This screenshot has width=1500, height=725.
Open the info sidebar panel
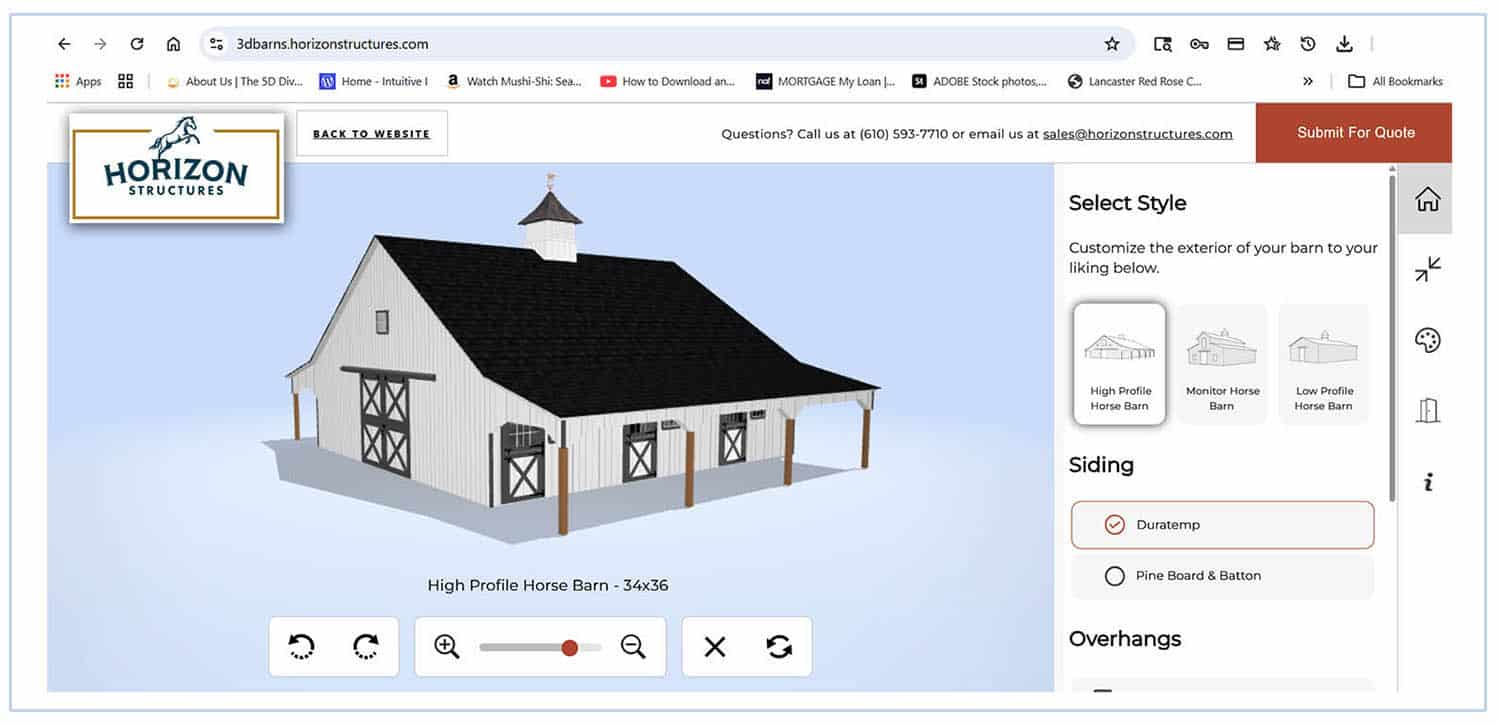(1427, 482)
